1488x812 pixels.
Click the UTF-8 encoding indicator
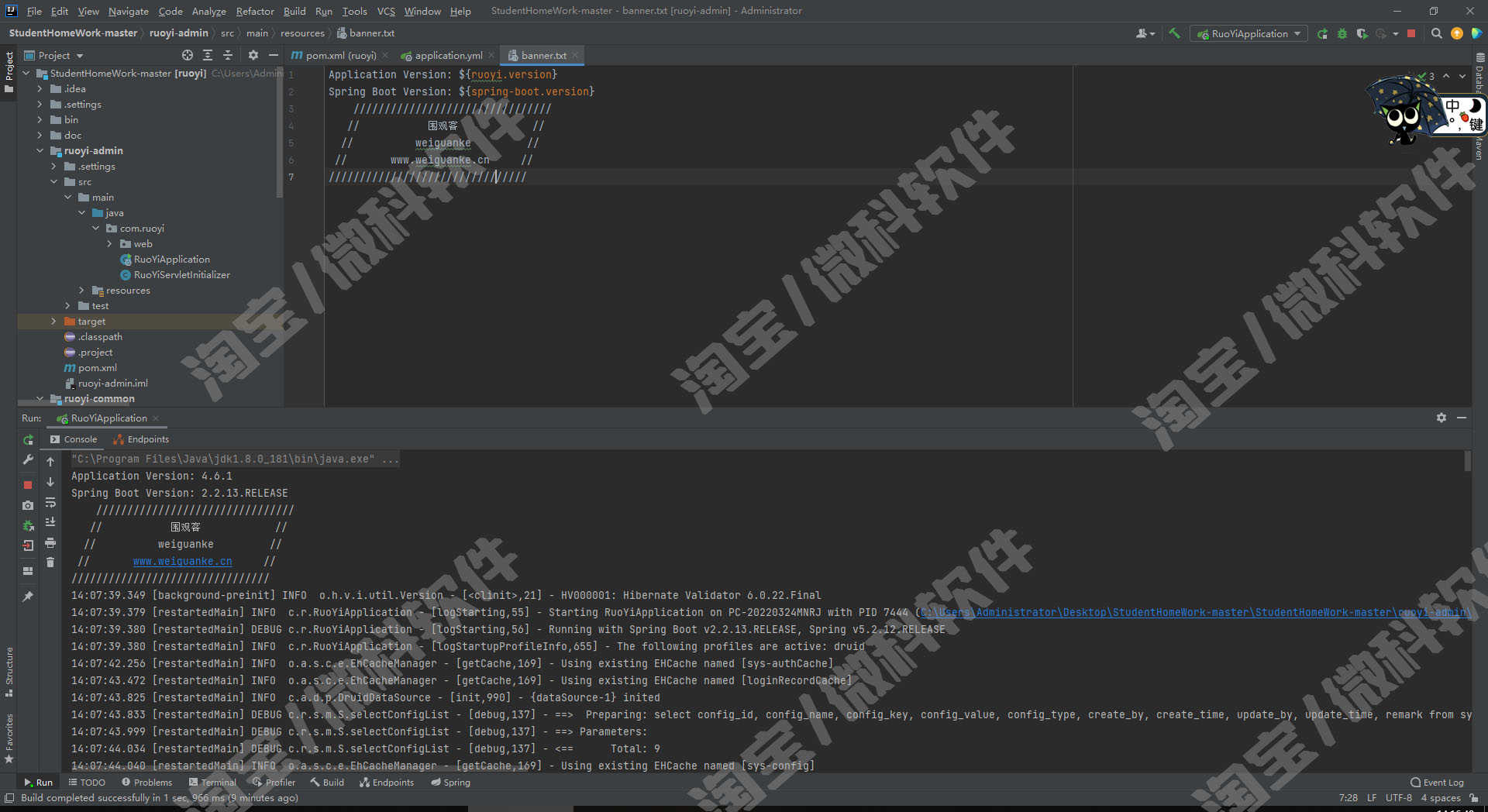[x=1399, y=798]
